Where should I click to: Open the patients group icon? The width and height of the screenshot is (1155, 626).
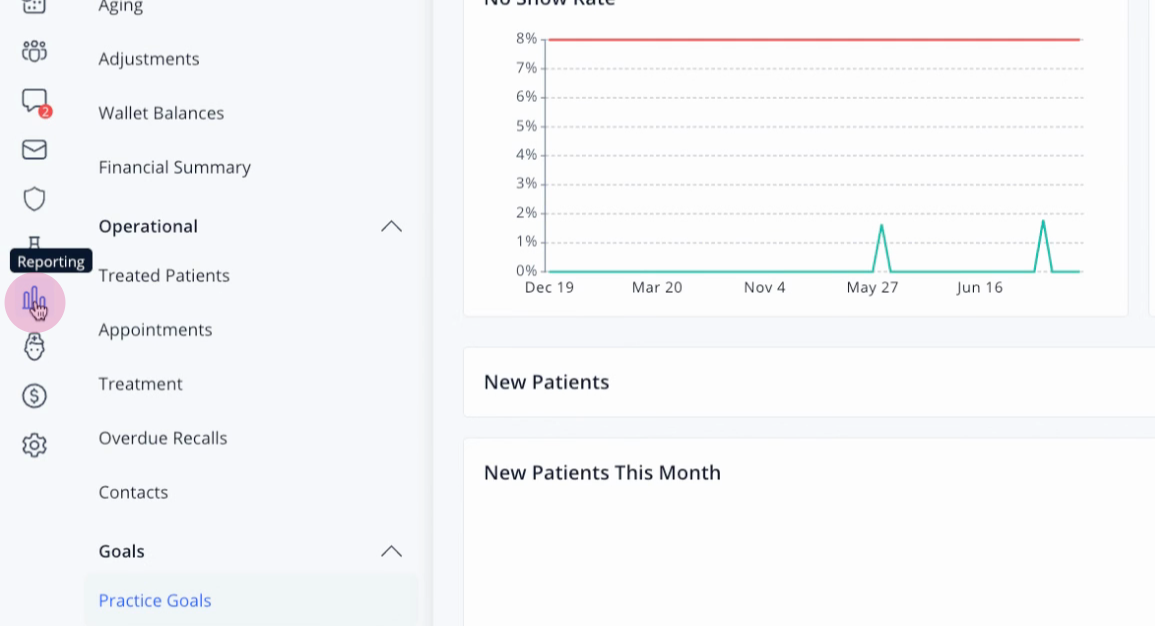pyautogui.click(x=34, y=51)
